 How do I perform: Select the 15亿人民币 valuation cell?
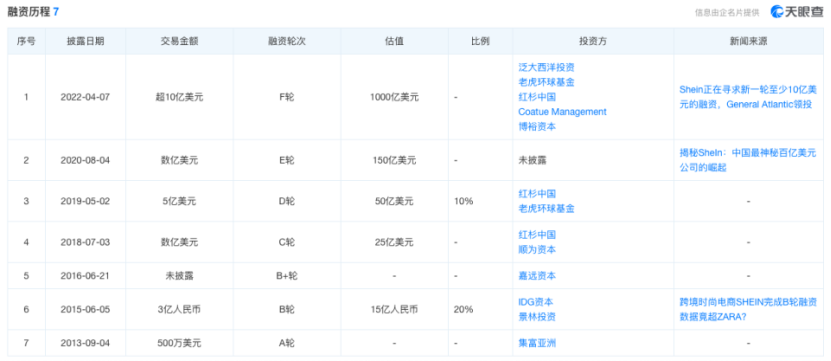394,310
